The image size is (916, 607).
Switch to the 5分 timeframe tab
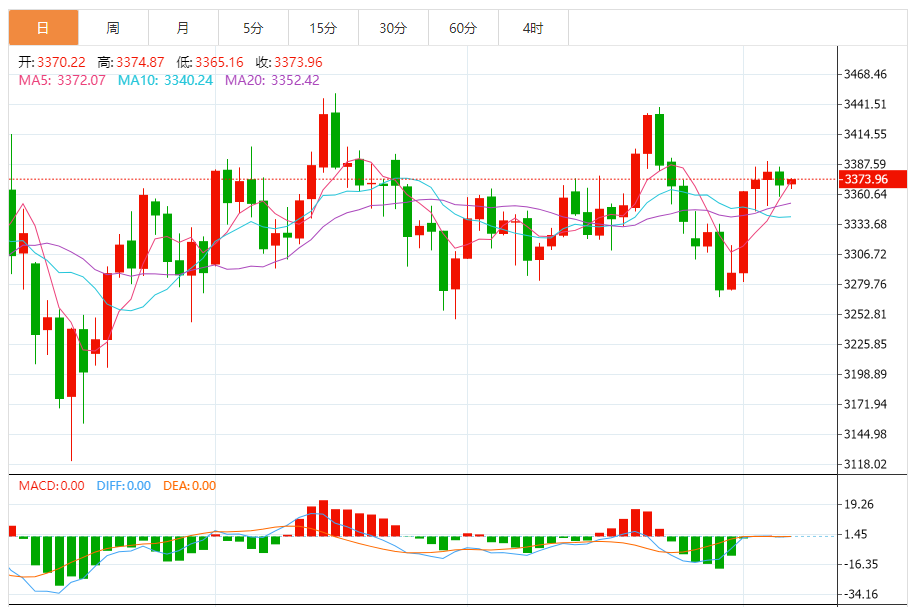[x=254, y=27]
